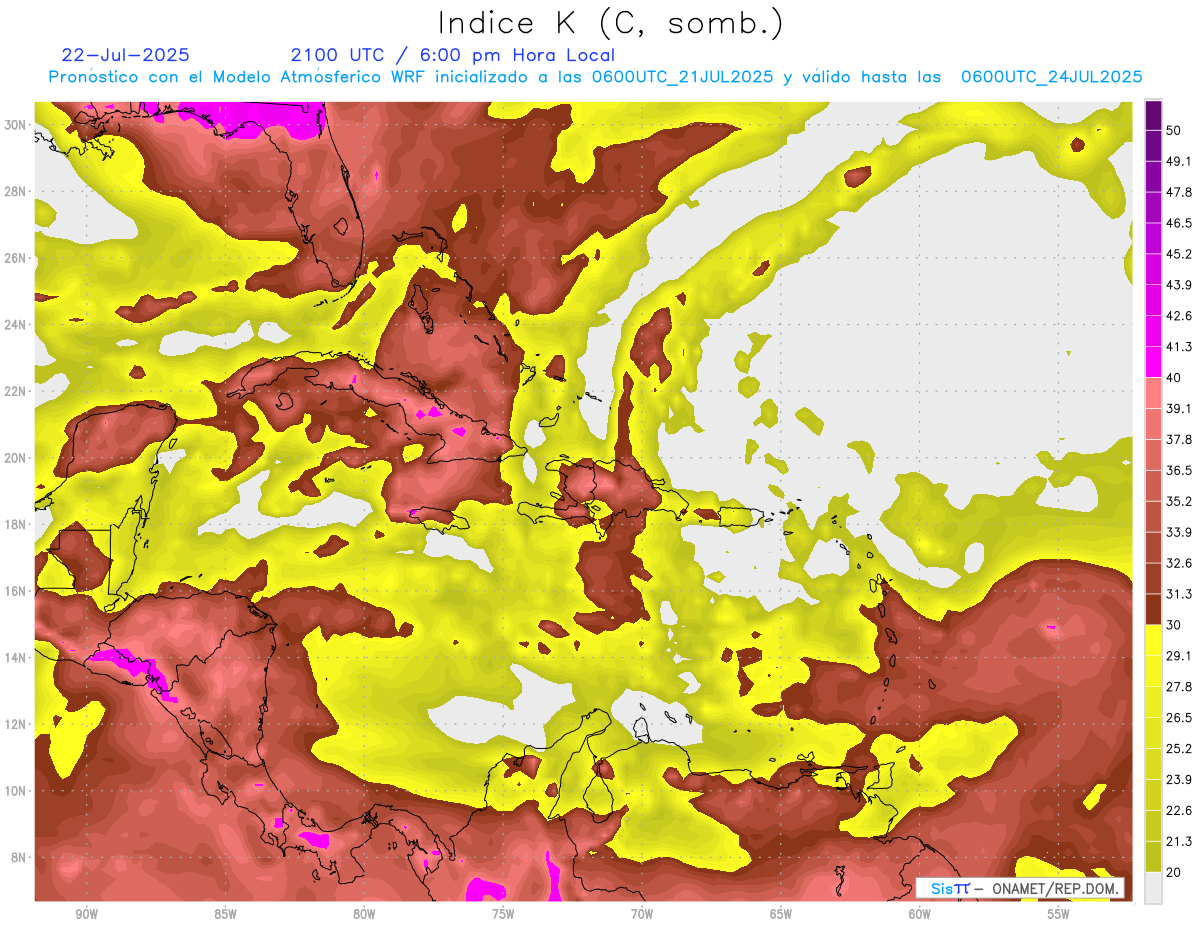Click the '42.6' value on the color scale
This screenshot has height=927, width=1200.
tap(1179, 316)
